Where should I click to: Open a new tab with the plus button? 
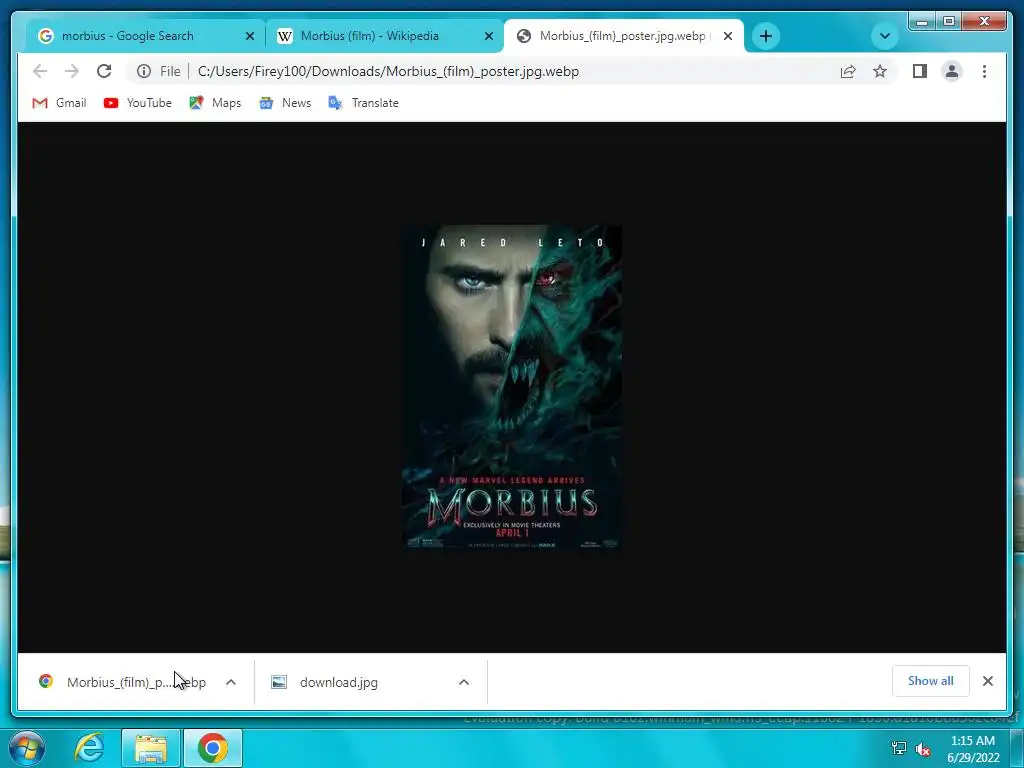pos(765,36)
